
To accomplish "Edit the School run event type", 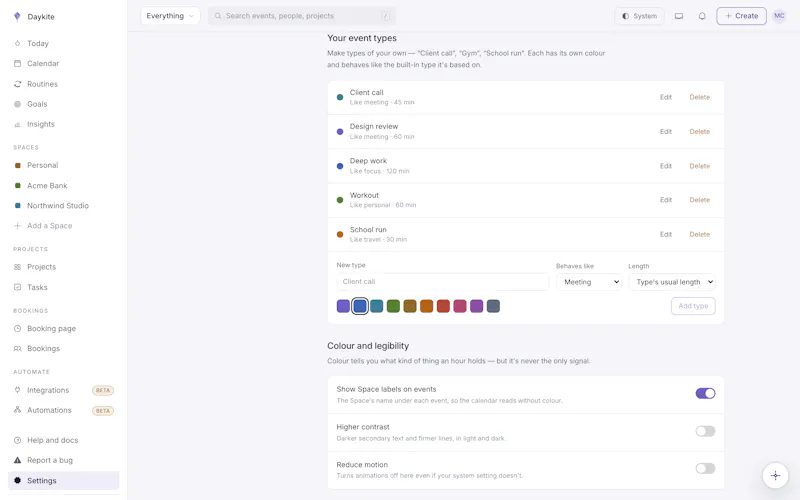I will point(666,234).
